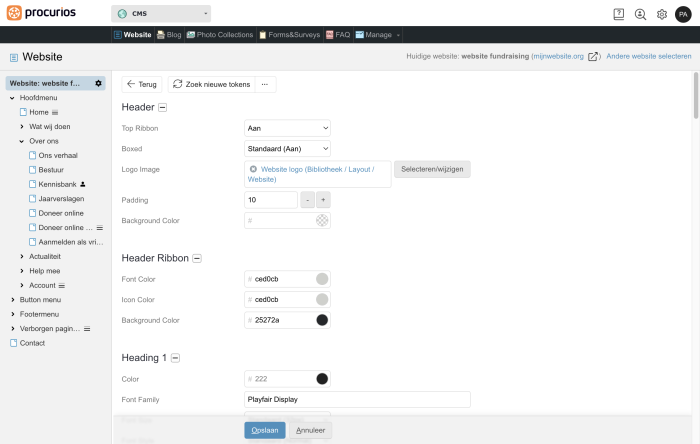Open the FAQ tab

[x=338, y=35]
